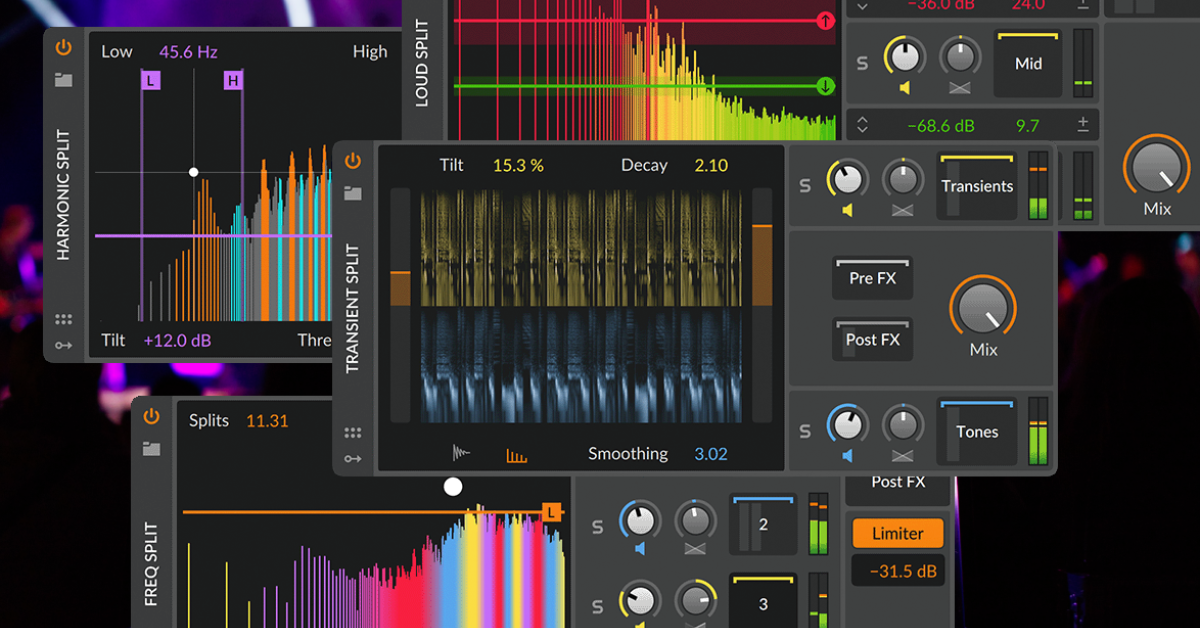Image resolution: width=1200 pixels, height=628 pixels.
Task: Select the waveform view icon in Transient Split
Action: pos(461,452)
